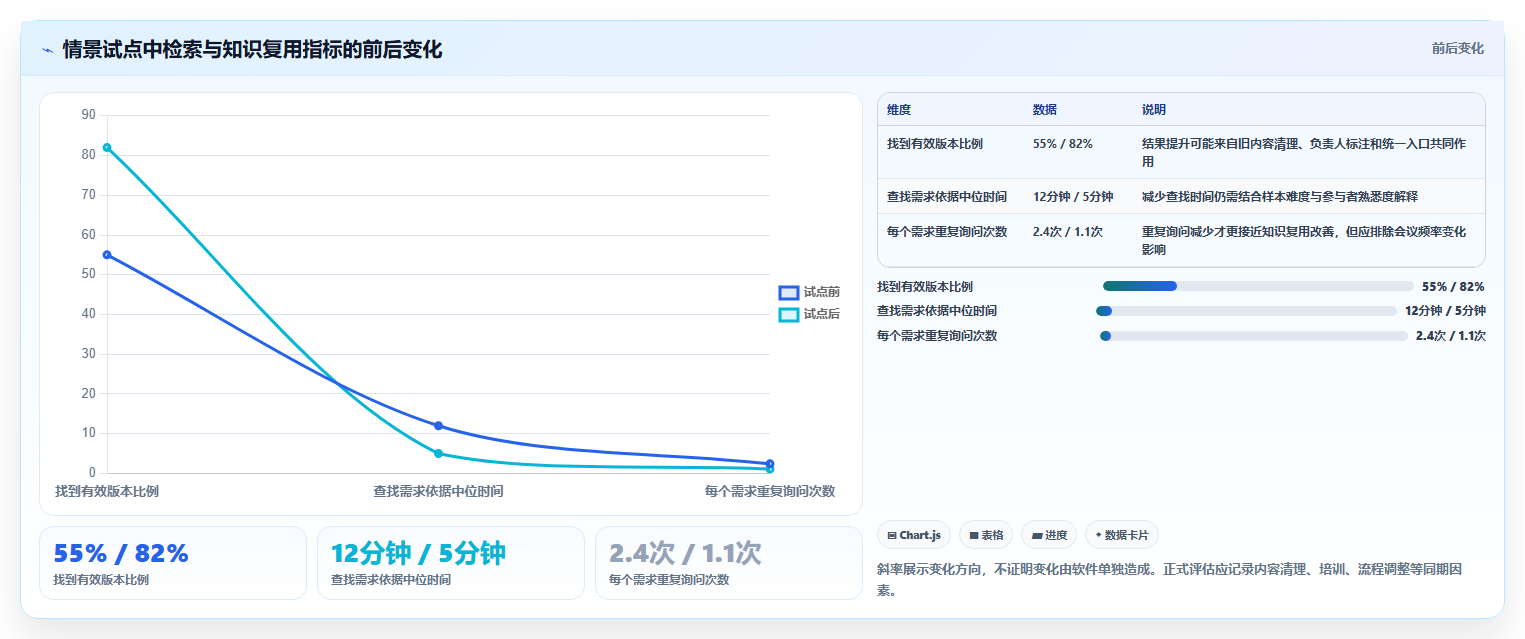Click the explanation starting 减少查找时间

click(x=1280, y=197)
